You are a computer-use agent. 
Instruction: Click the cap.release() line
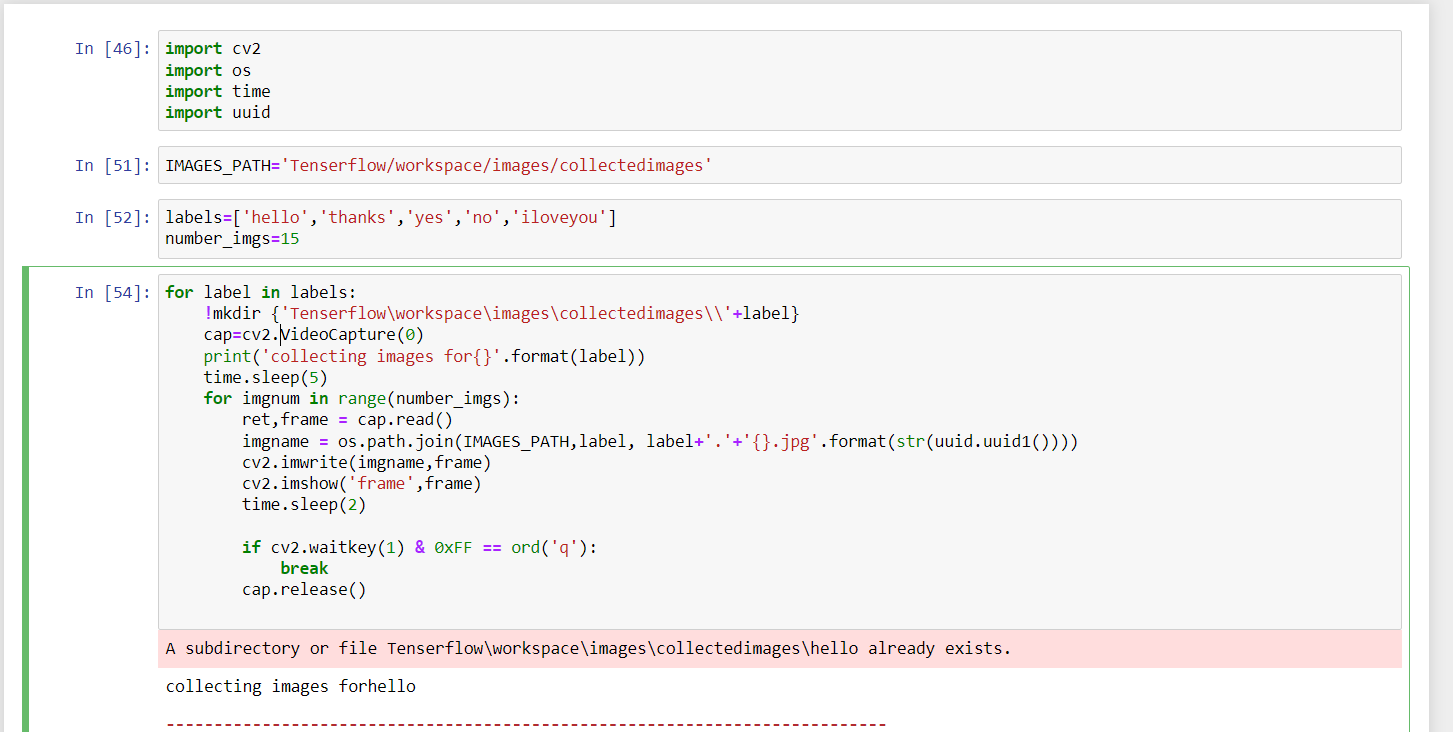304,589
